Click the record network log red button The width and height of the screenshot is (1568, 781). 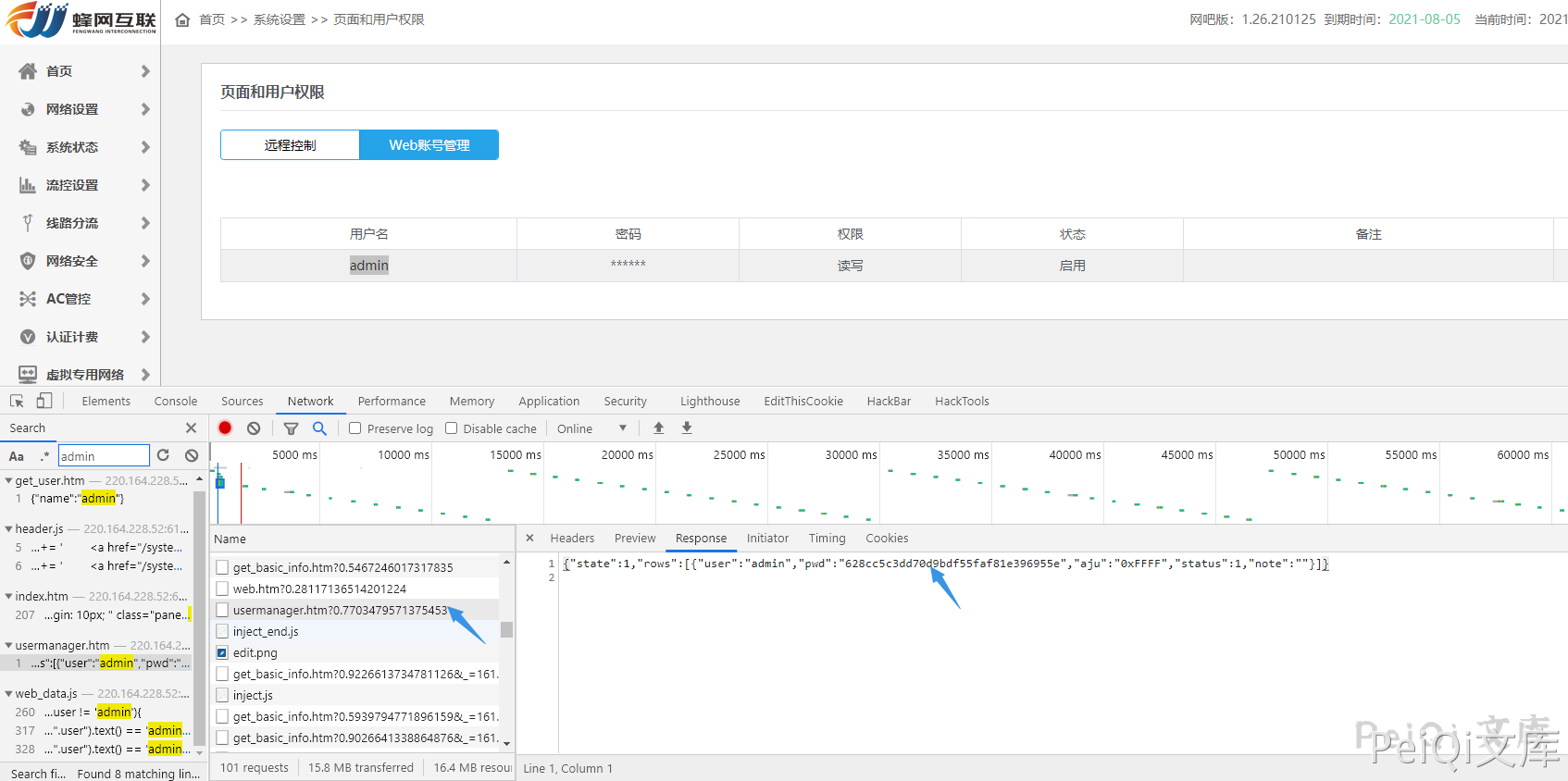[225, 428]
